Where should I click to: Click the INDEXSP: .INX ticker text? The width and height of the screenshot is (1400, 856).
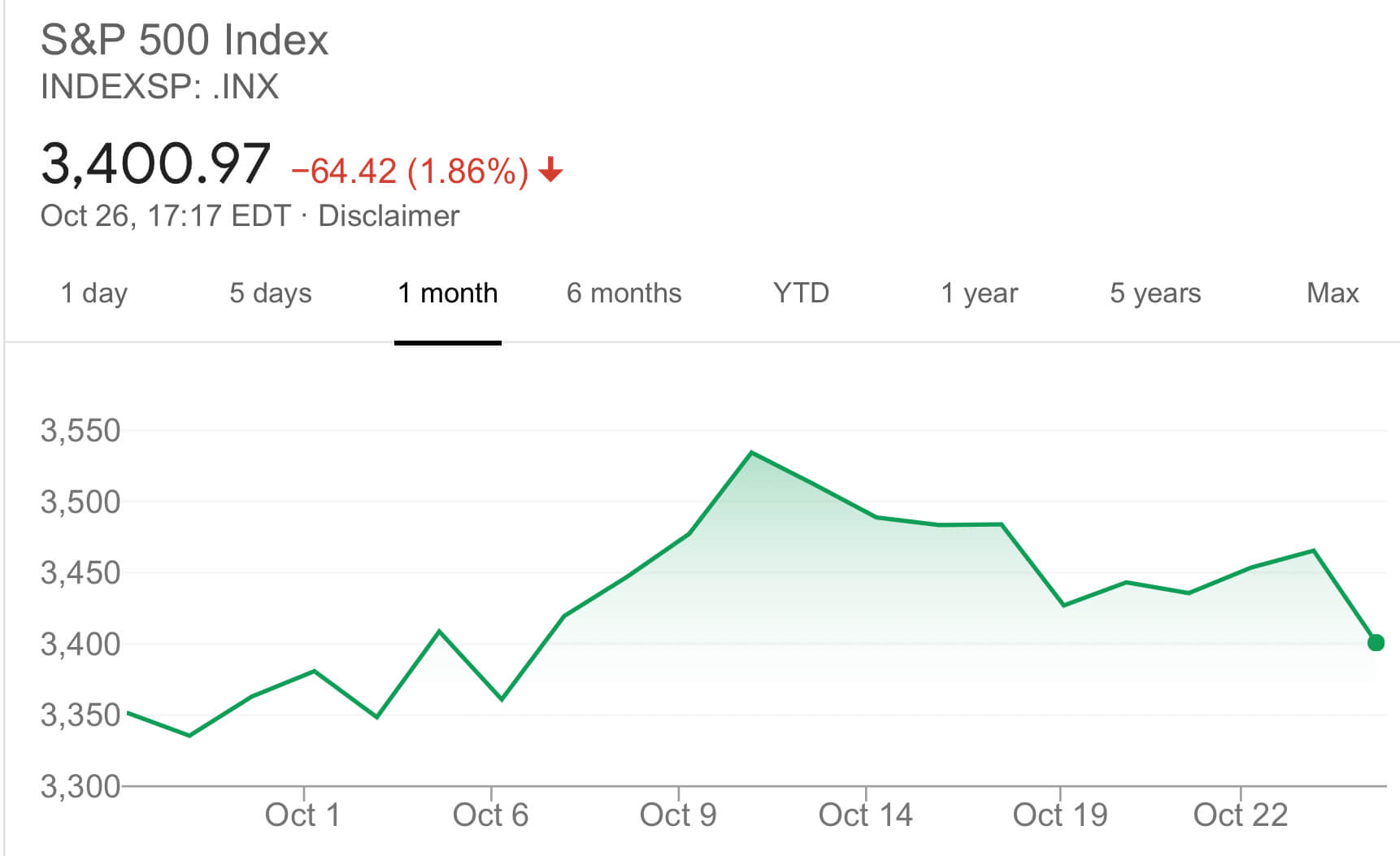pyautogui.click(x=159, y=86)
